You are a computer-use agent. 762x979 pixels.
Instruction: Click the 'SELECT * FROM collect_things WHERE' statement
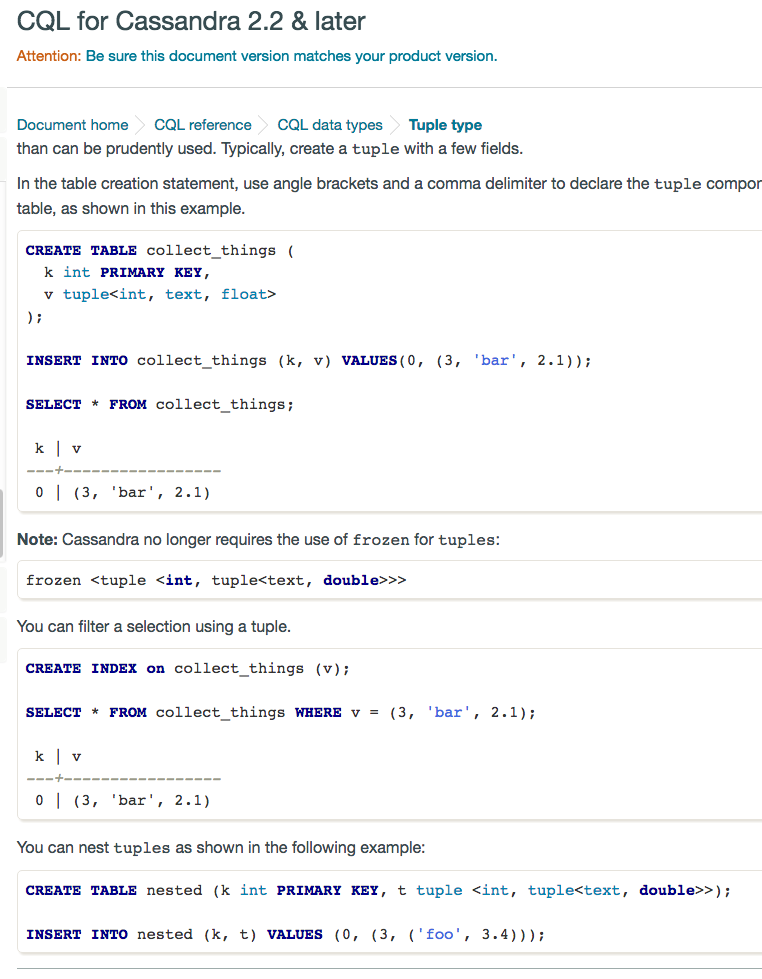[x=280, y=712]
